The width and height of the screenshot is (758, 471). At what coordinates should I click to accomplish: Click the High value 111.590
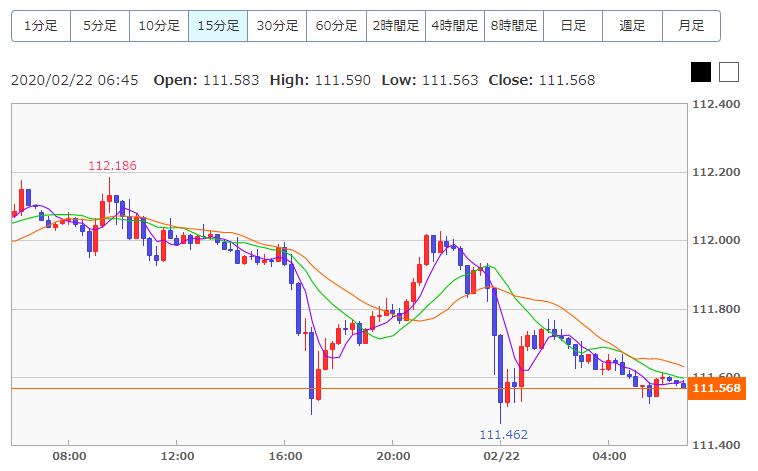click(x=343, y=80)
